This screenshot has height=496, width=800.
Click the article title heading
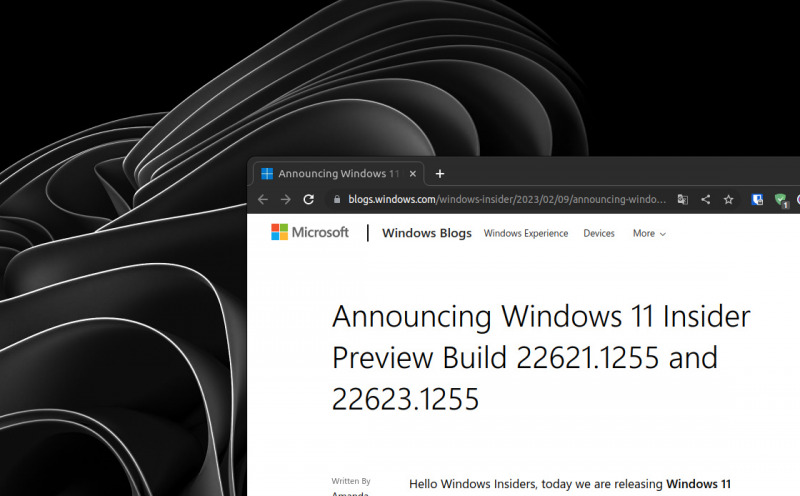click(x=541, y=357)
